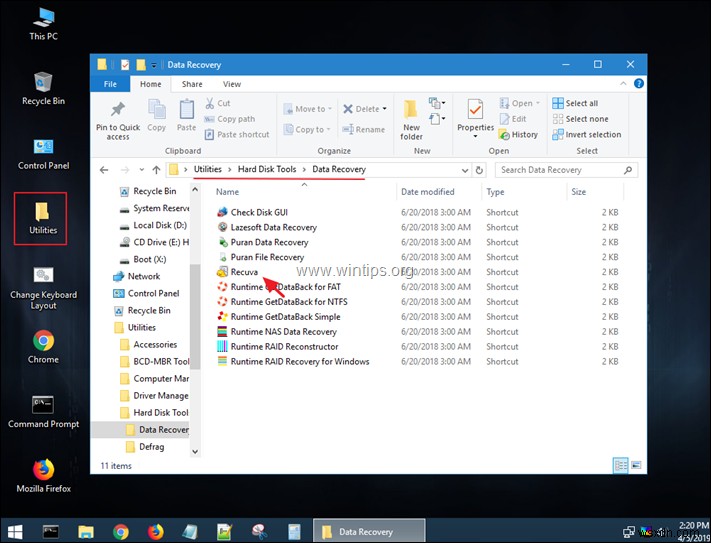Click Pin to Quick access
Screen dimensions: 711x543
[x=118, y=120]
